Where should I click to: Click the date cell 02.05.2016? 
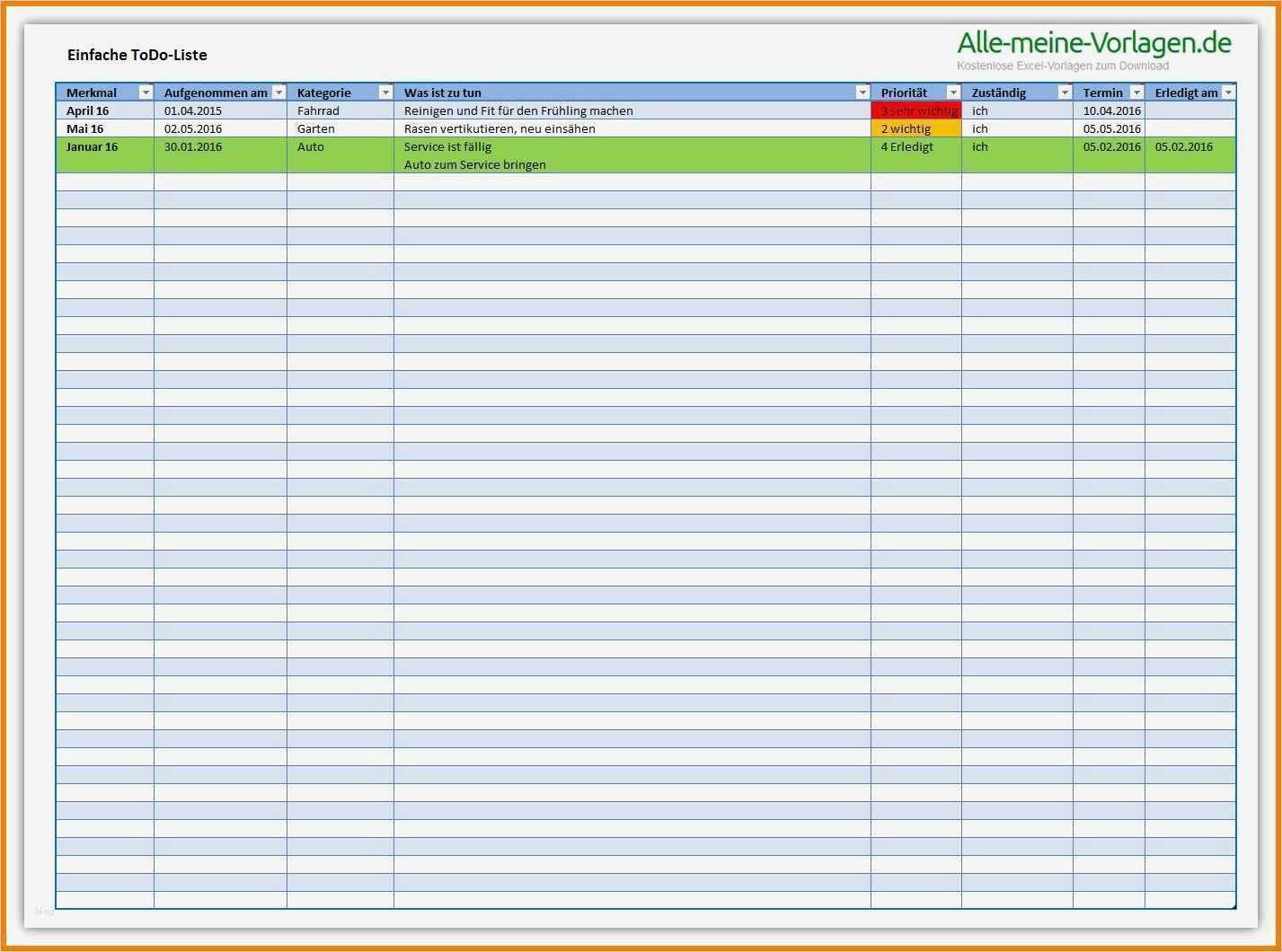point(220,128)
